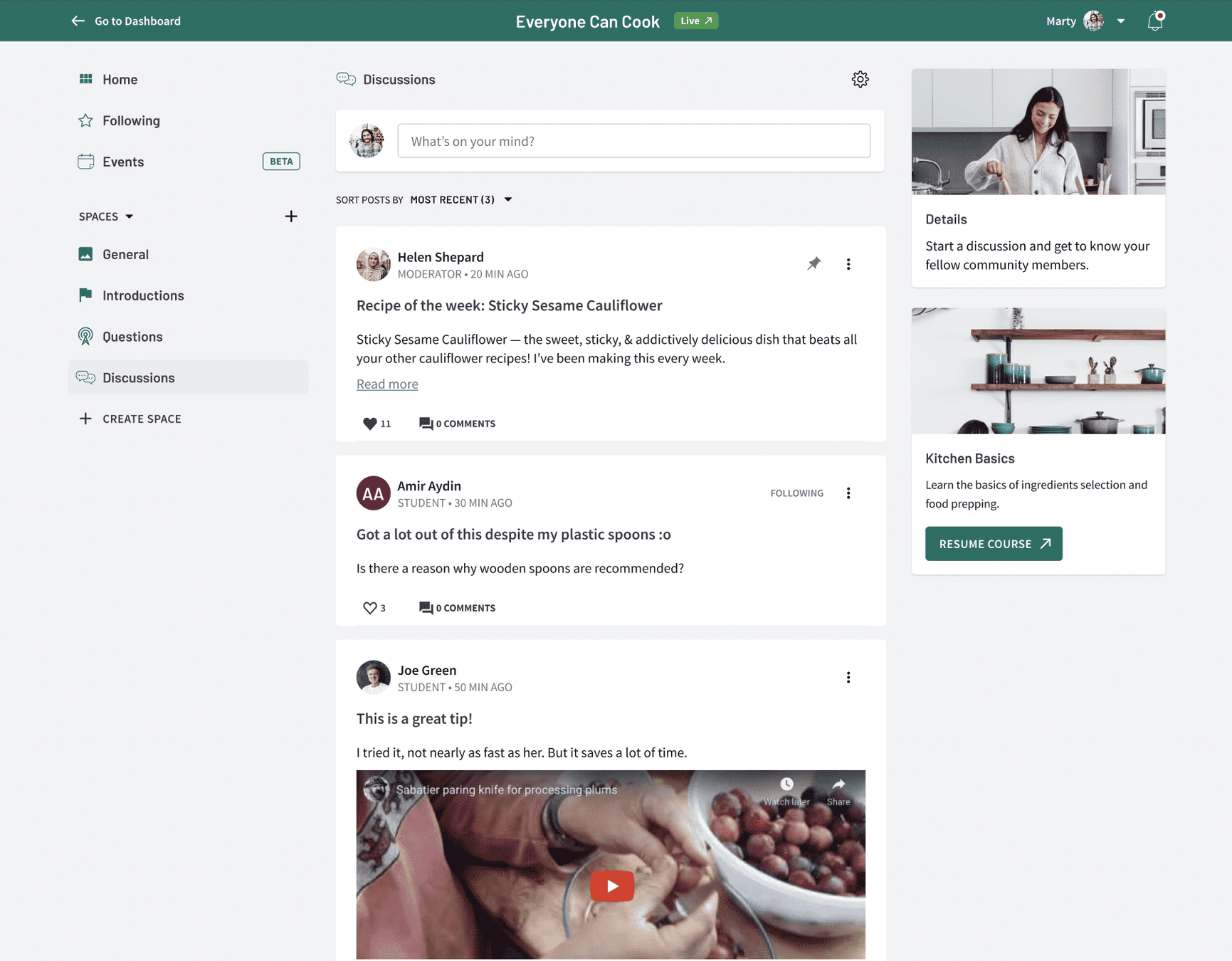Play the Sabatier paring knife video

611,886
